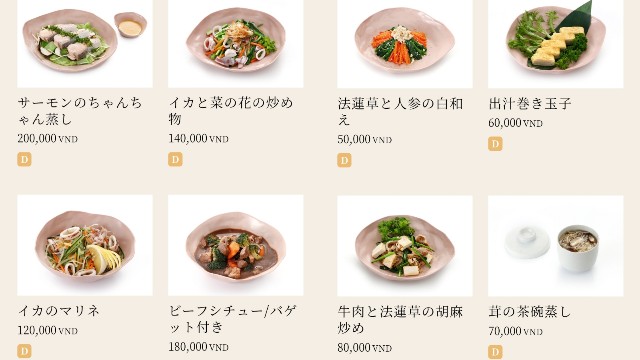
Task: Click the D badge under 茸の茶碗蒸し
Action: pyautogui.click(x=495, y=352)
